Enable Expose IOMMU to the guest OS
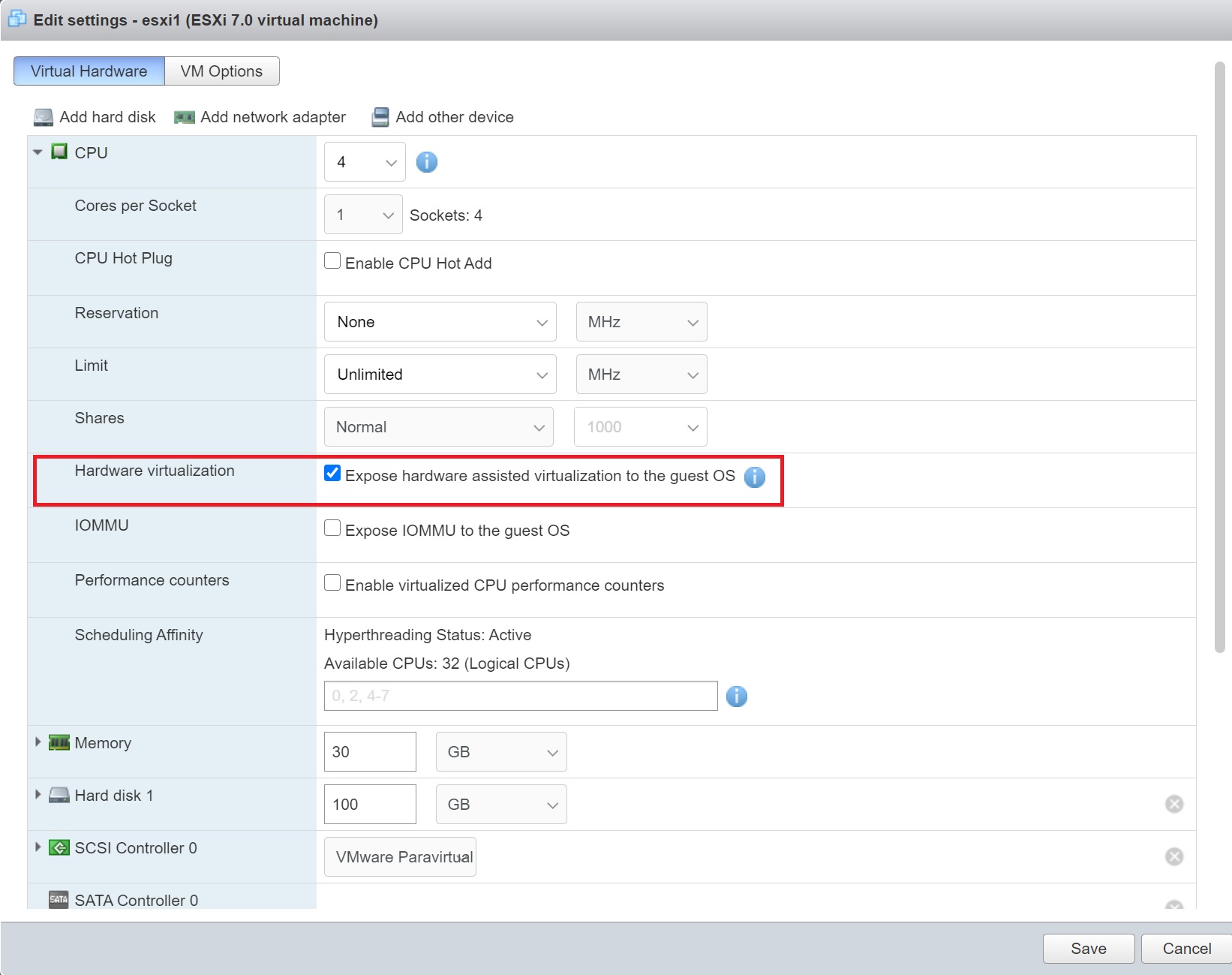 [x=332, y=528]
